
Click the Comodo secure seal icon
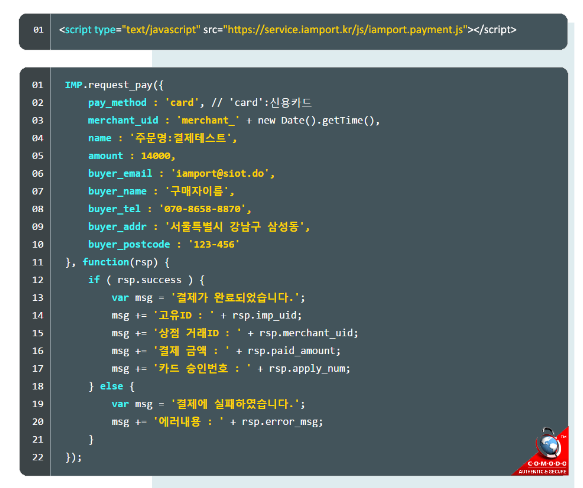(541, 452)
